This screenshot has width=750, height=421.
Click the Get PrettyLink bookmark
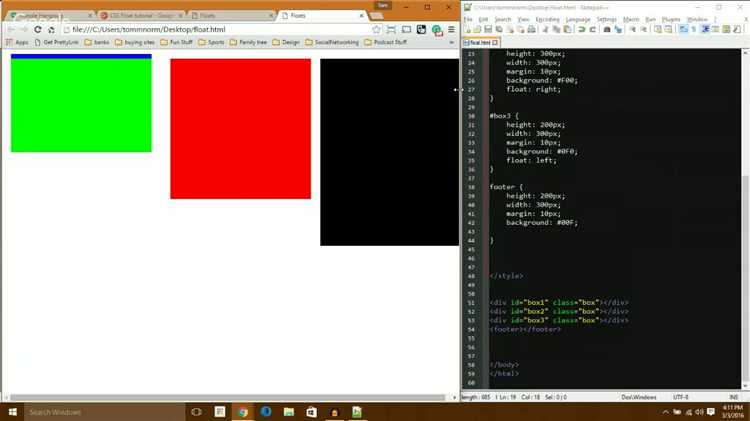[56, 43]
